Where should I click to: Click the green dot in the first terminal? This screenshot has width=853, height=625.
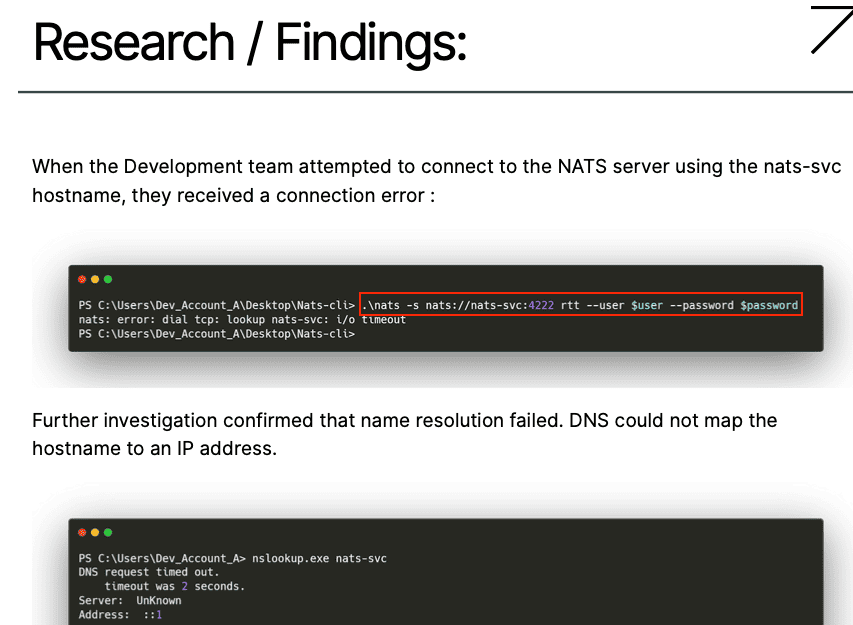[108, 279]
